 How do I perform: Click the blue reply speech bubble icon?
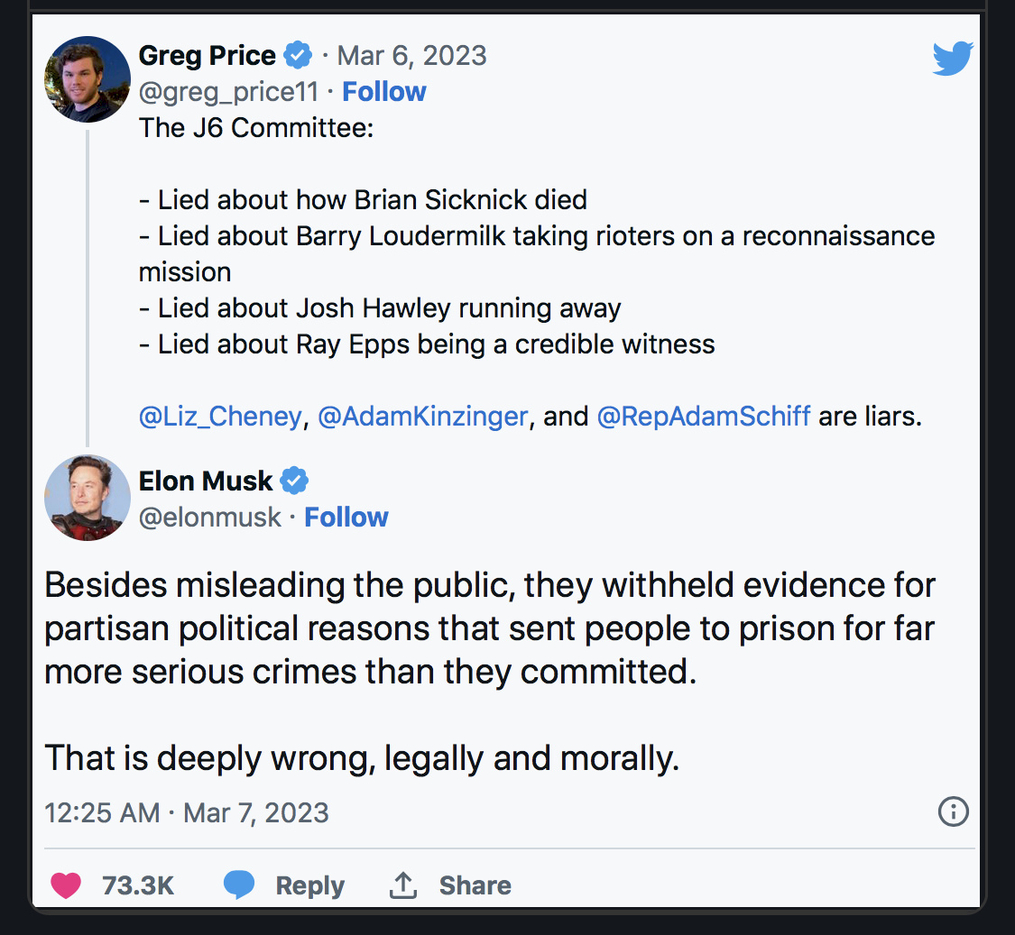[x=238, y=885]
